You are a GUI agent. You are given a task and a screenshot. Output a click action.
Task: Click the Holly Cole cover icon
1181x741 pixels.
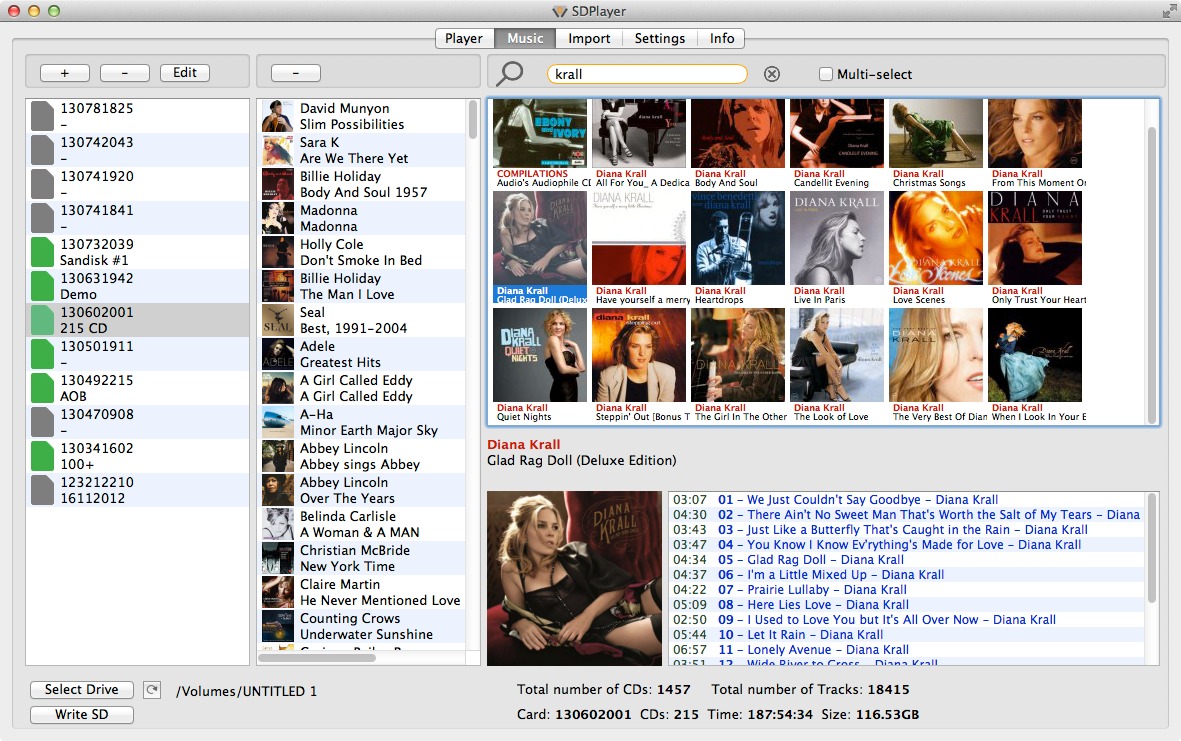pyautogui.click(x=277, y=252)
